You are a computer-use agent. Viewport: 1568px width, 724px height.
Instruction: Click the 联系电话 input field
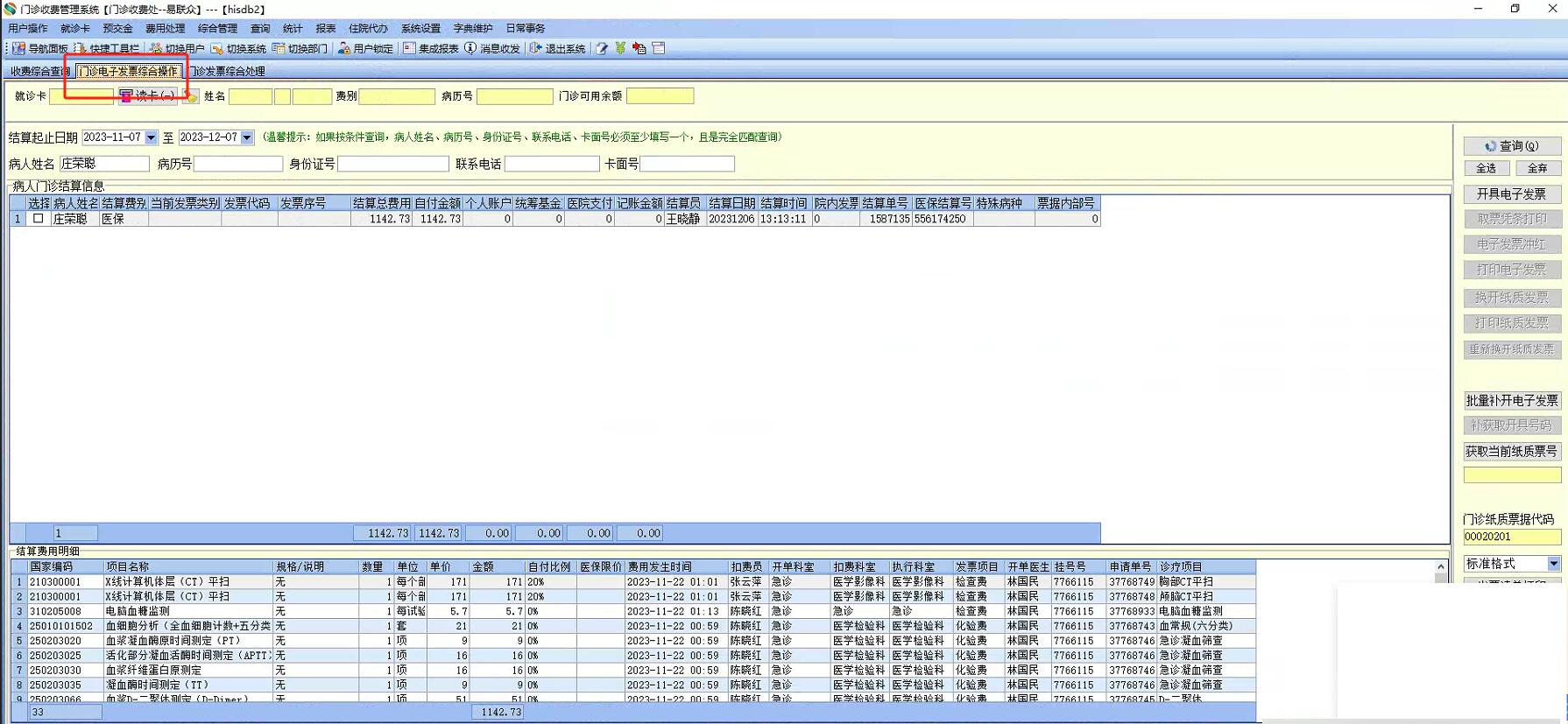552,164
